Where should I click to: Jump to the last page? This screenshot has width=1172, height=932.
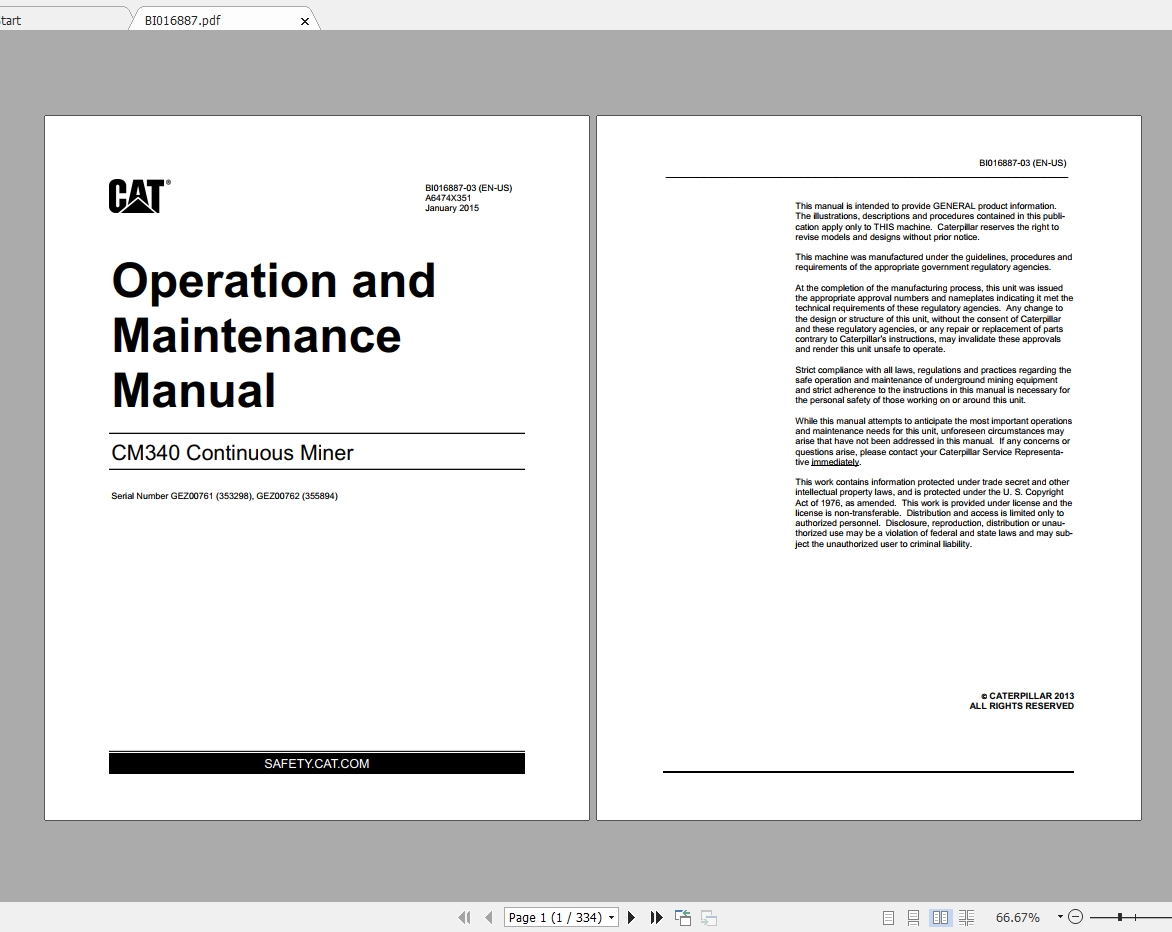click(656, 917)
